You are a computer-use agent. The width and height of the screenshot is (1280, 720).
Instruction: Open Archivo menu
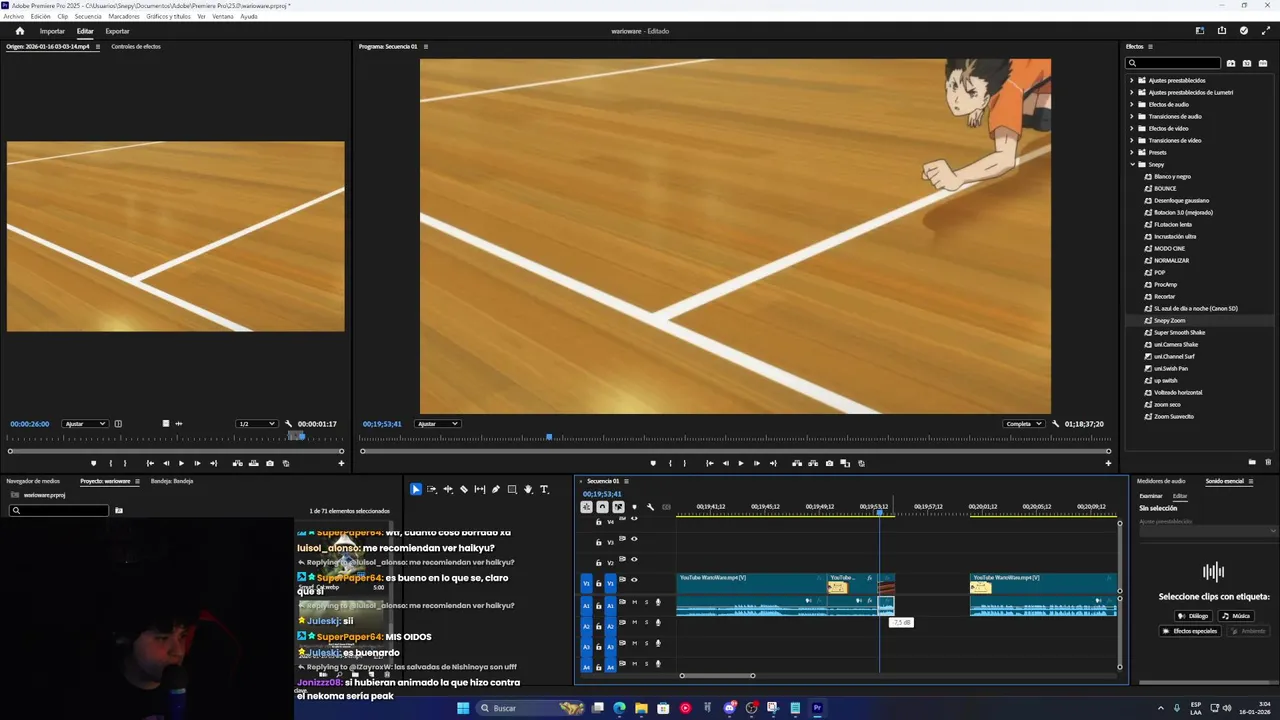pos(13,16)
